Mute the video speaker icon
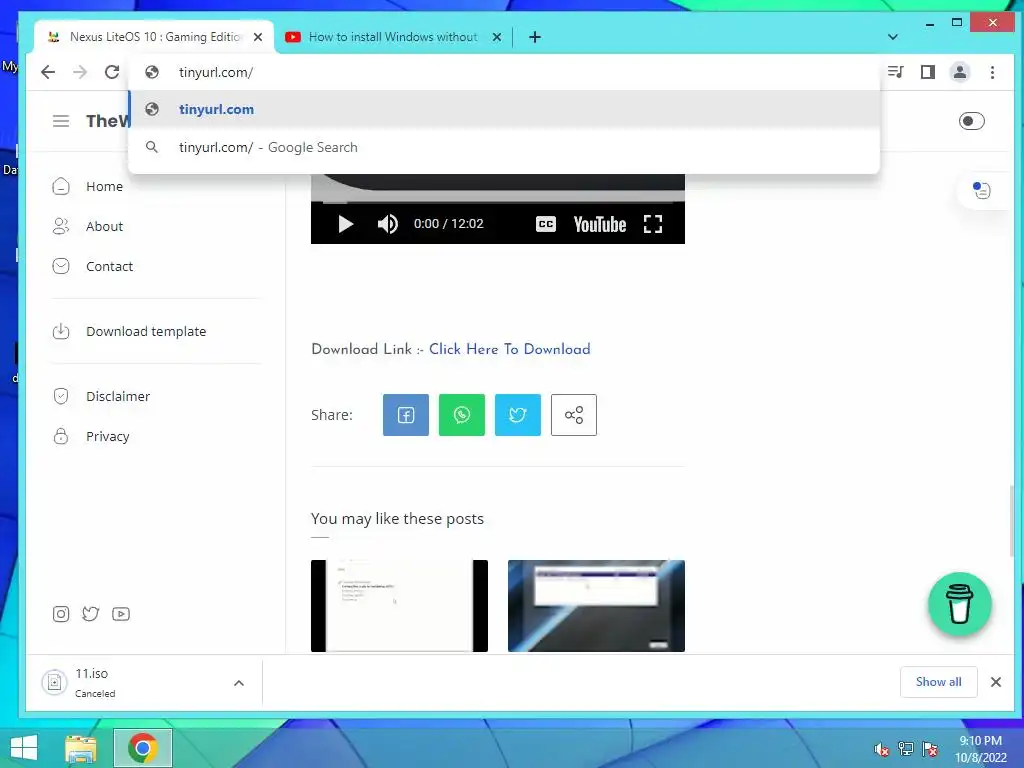1024x768 pixels. pyautogui.click(x=387, y=224)
